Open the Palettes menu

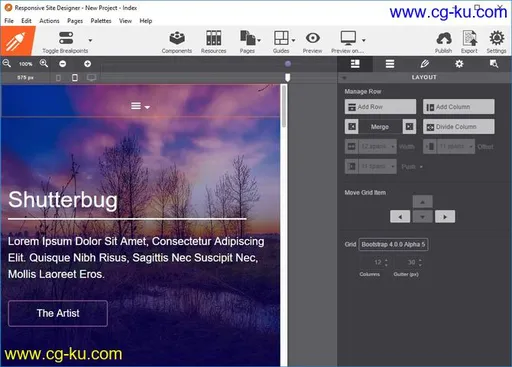101,21
